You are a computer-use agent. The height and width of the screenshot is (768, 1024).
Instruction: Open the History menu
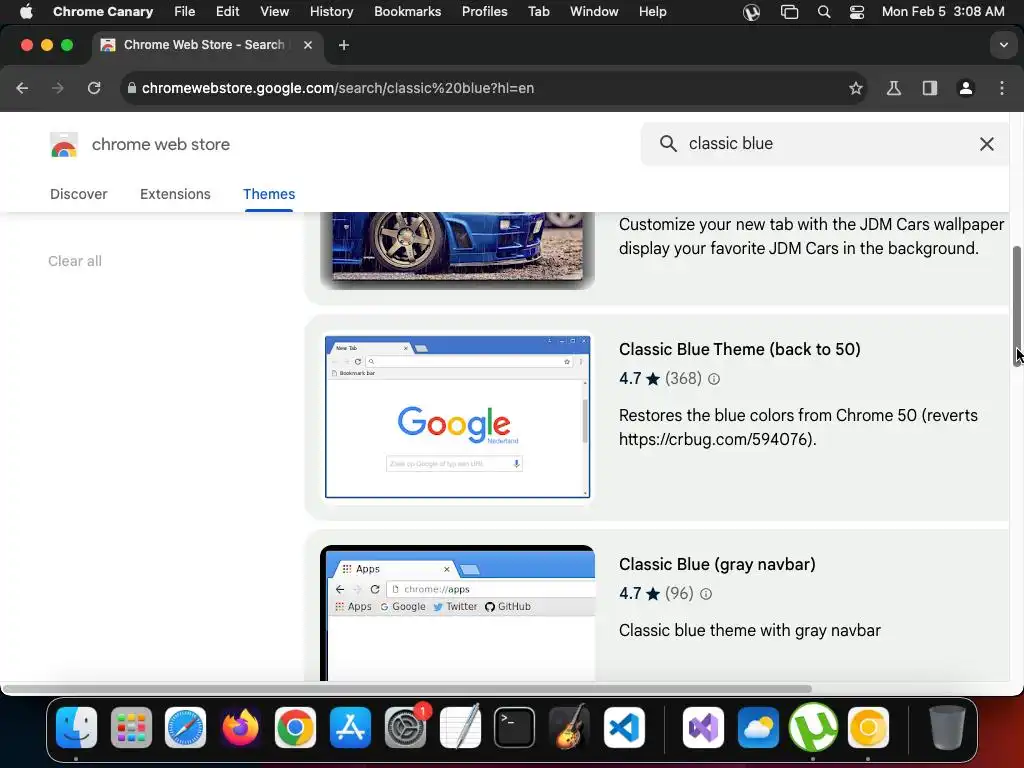click(x=331, y=12)
